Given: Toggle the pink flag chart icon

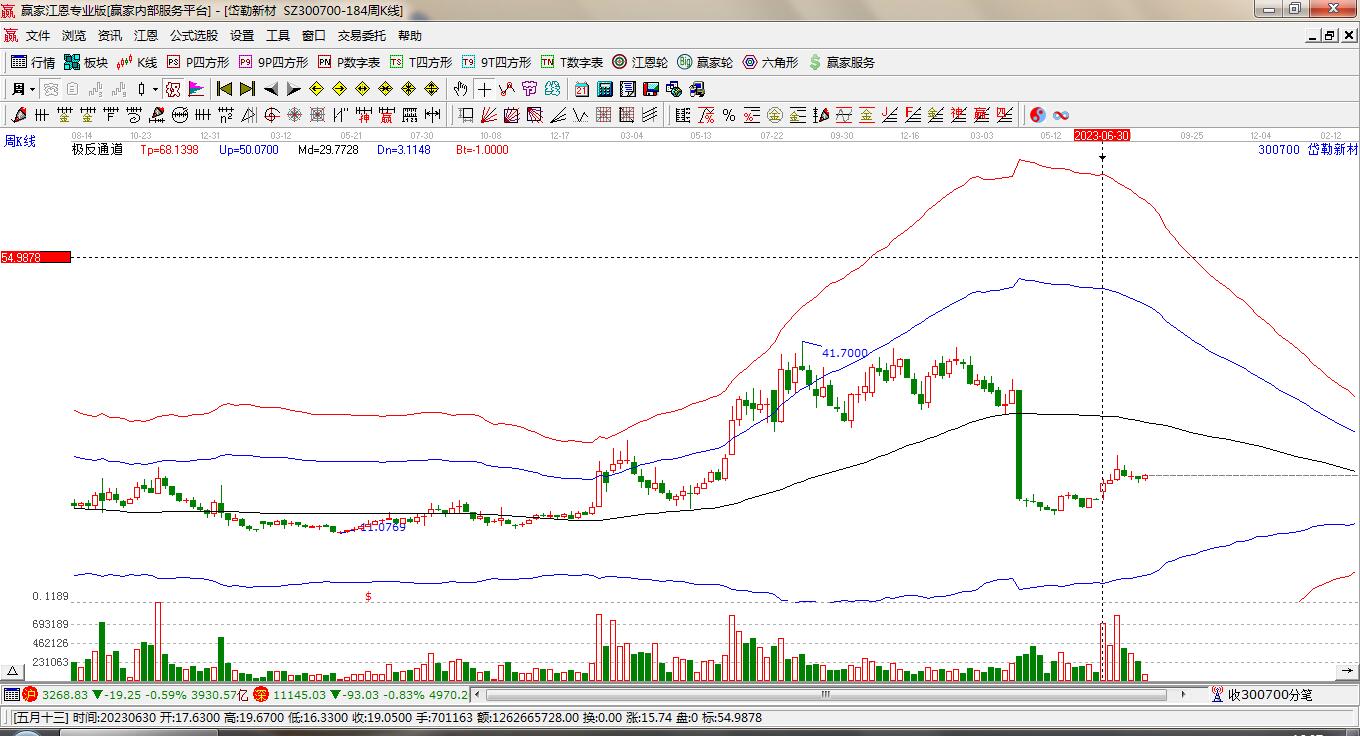Looking at the screenshot, I should coord(196,89).
